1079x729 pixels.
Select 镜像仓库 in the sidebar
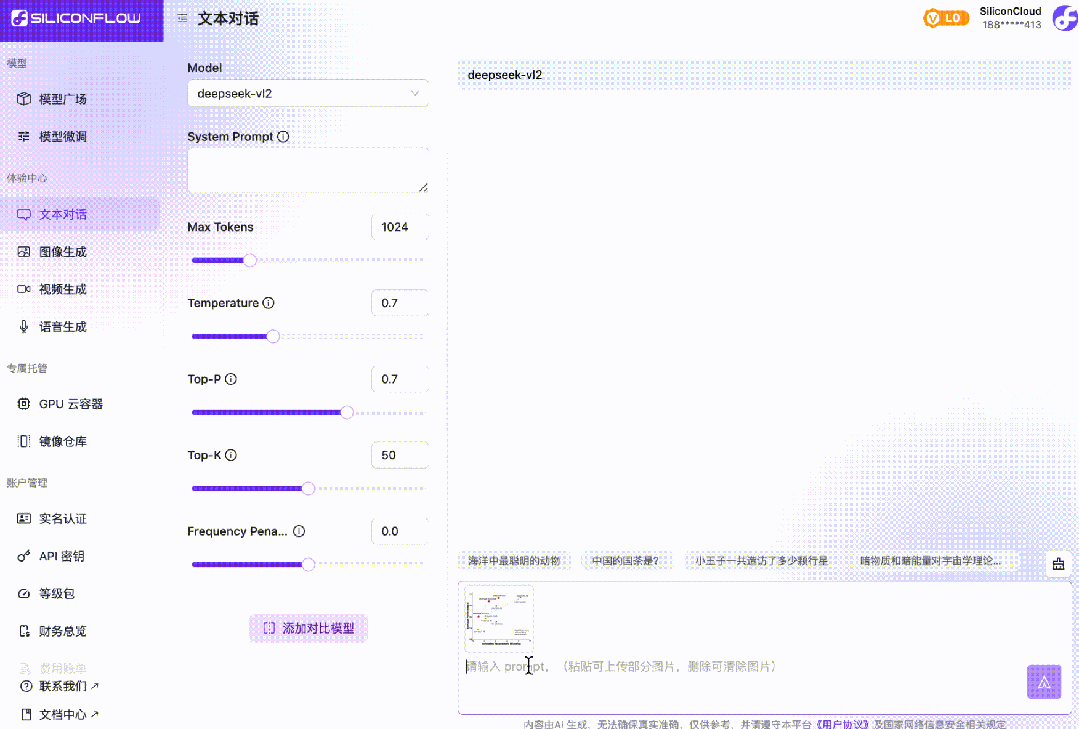pos(60,440)
